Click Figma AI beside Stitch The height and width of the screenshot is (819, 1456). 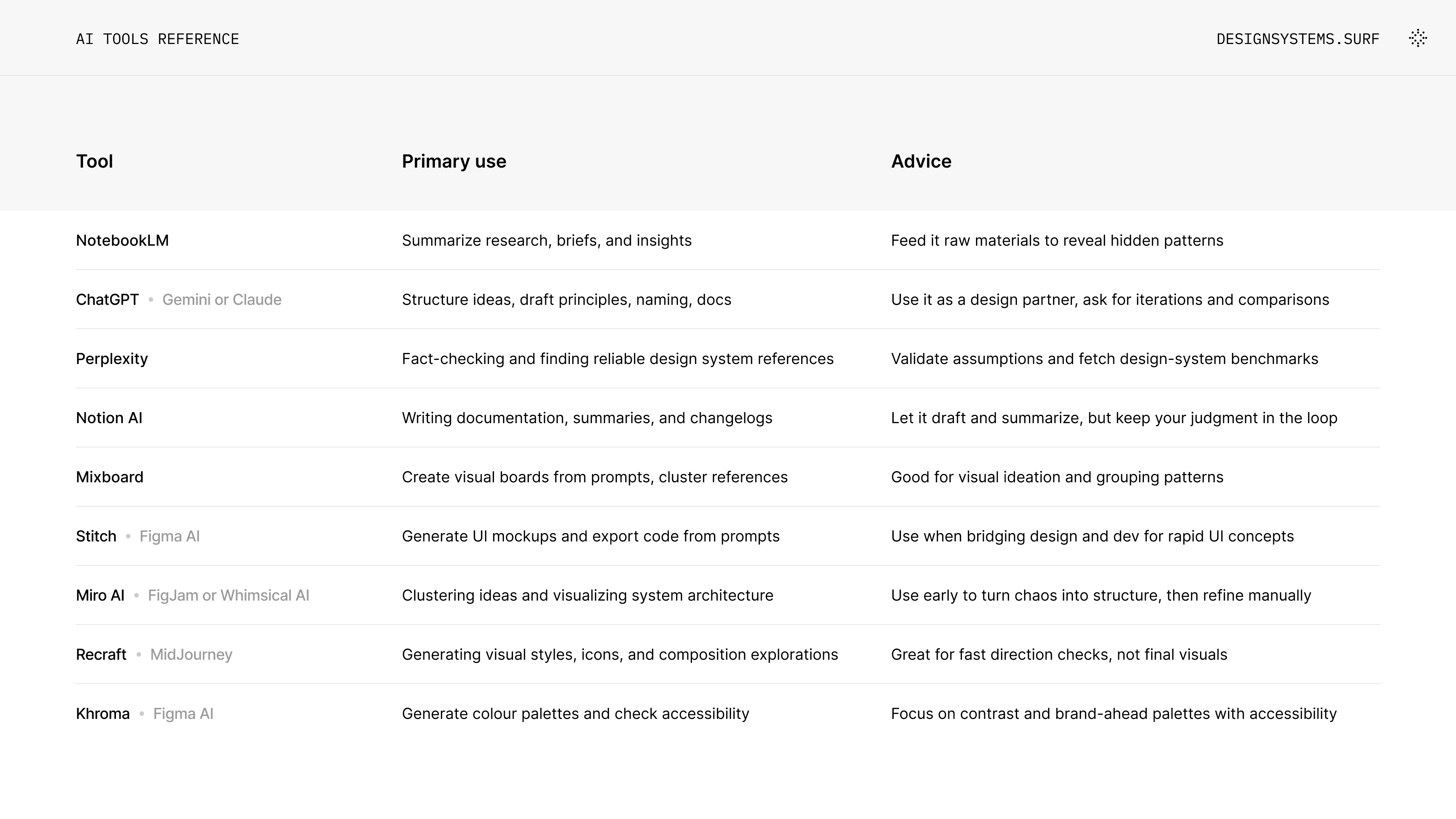pyautogui.click(x=169, y=537)
